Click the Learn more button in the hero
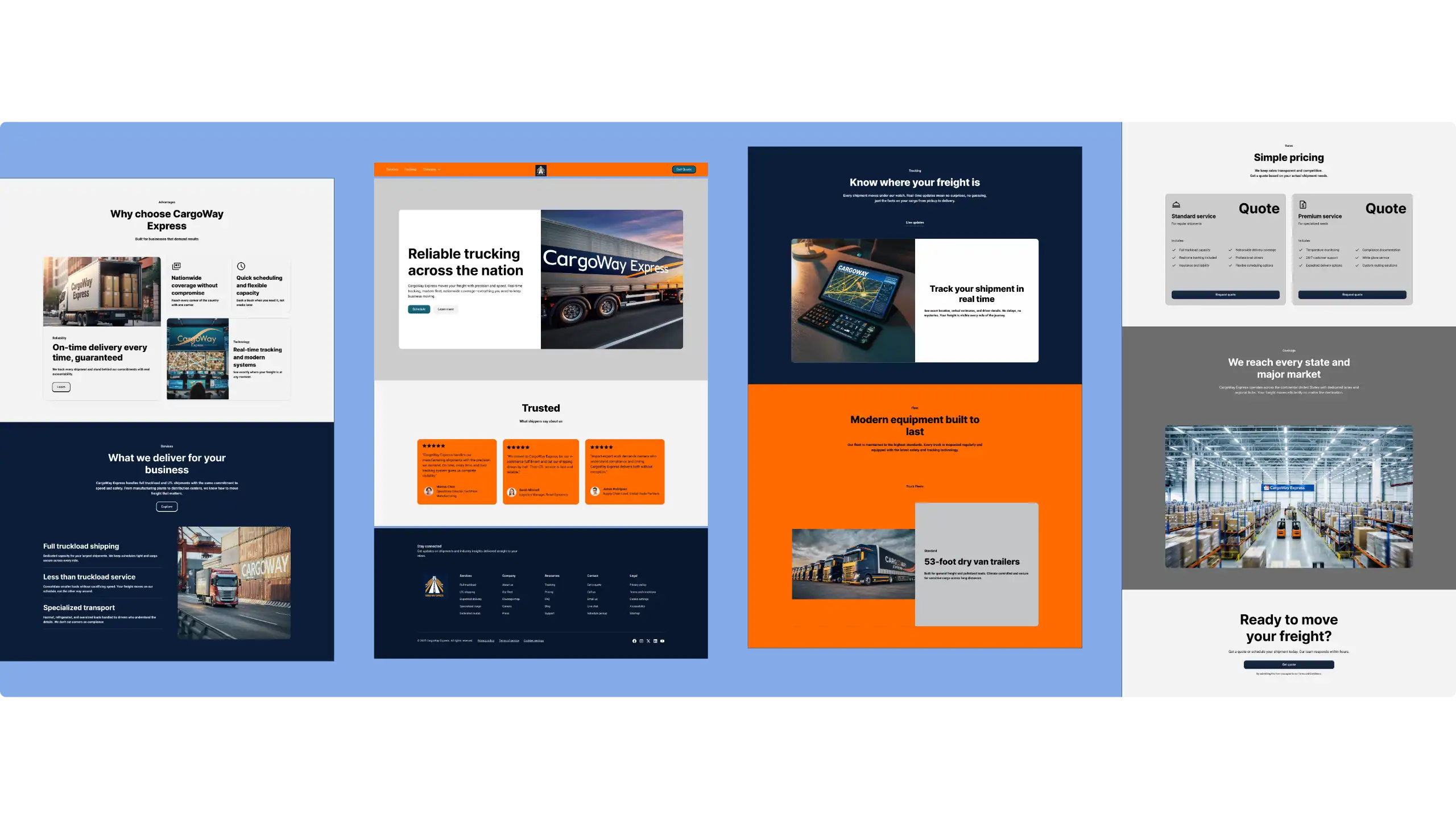The width and height of the screenshot is (1456, 819). 446,309
